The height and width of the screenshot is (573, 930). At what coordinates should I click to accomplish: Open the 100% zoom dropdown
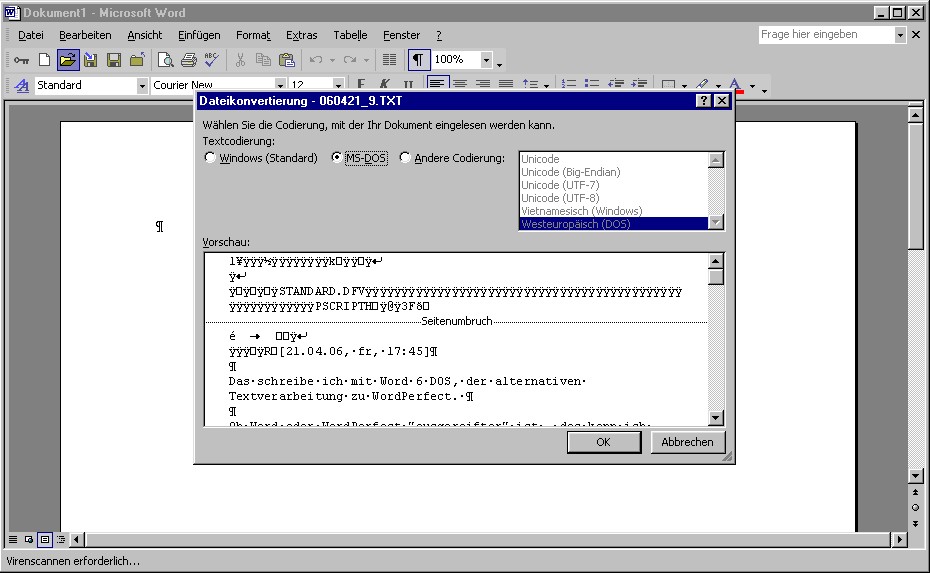tap(486, 60)
